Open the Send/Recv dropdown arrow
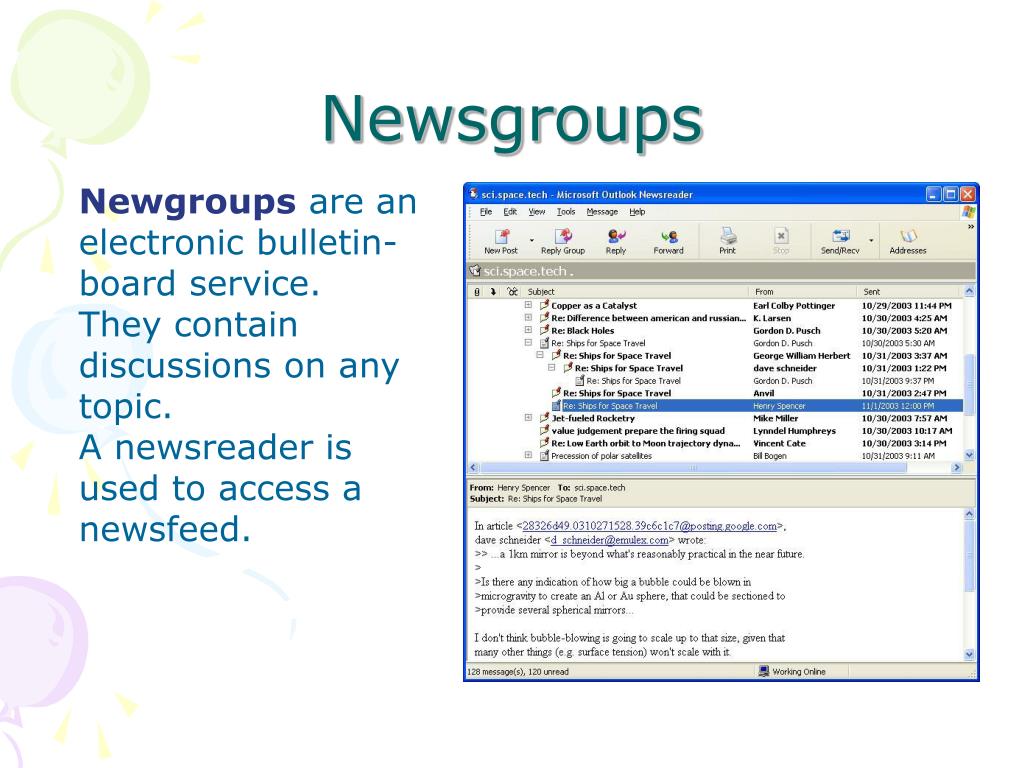Viewport: 1024px width, 768px height. tap(871, 240)
